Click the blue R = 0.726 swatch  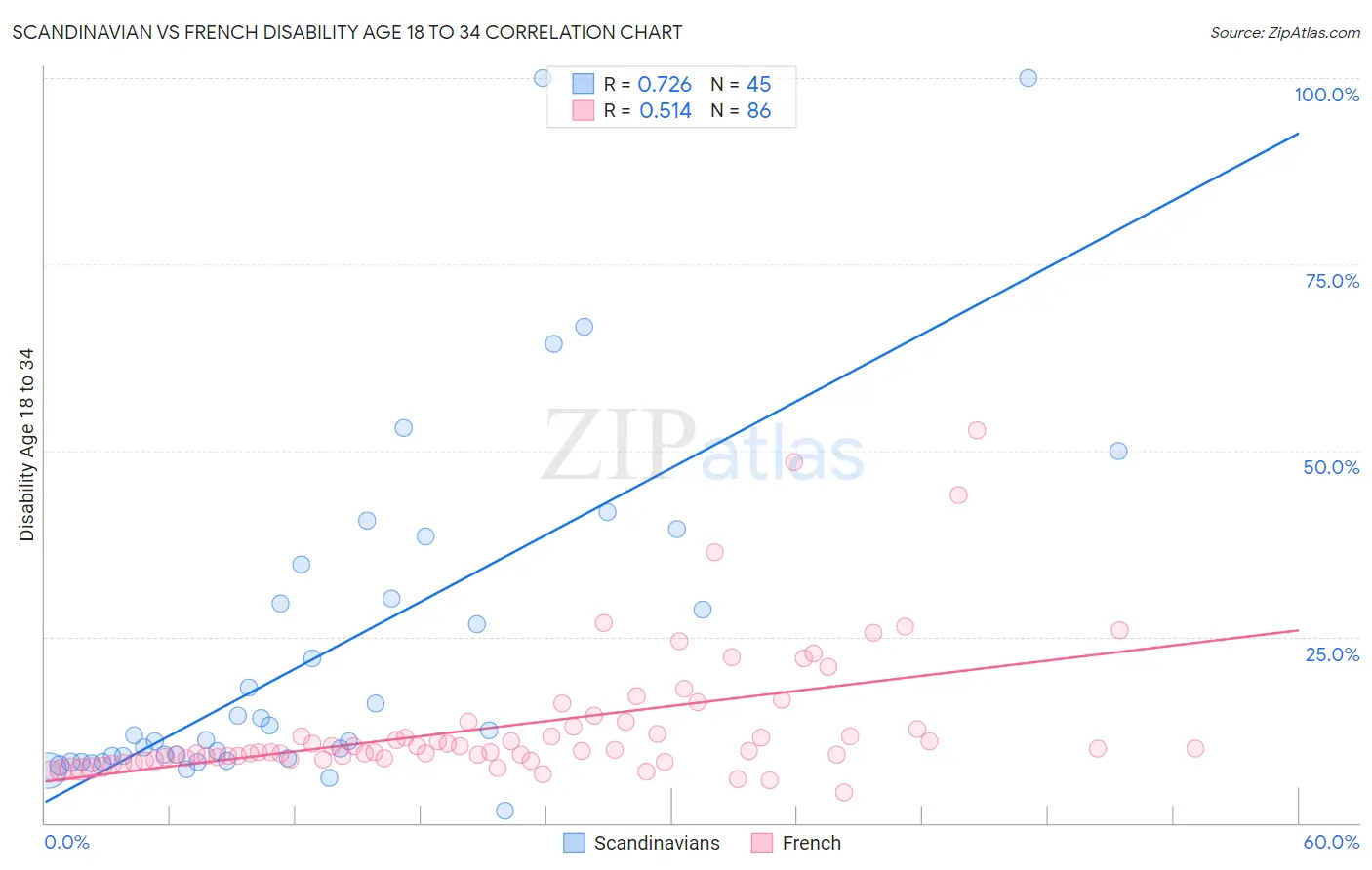coord(583,84)
